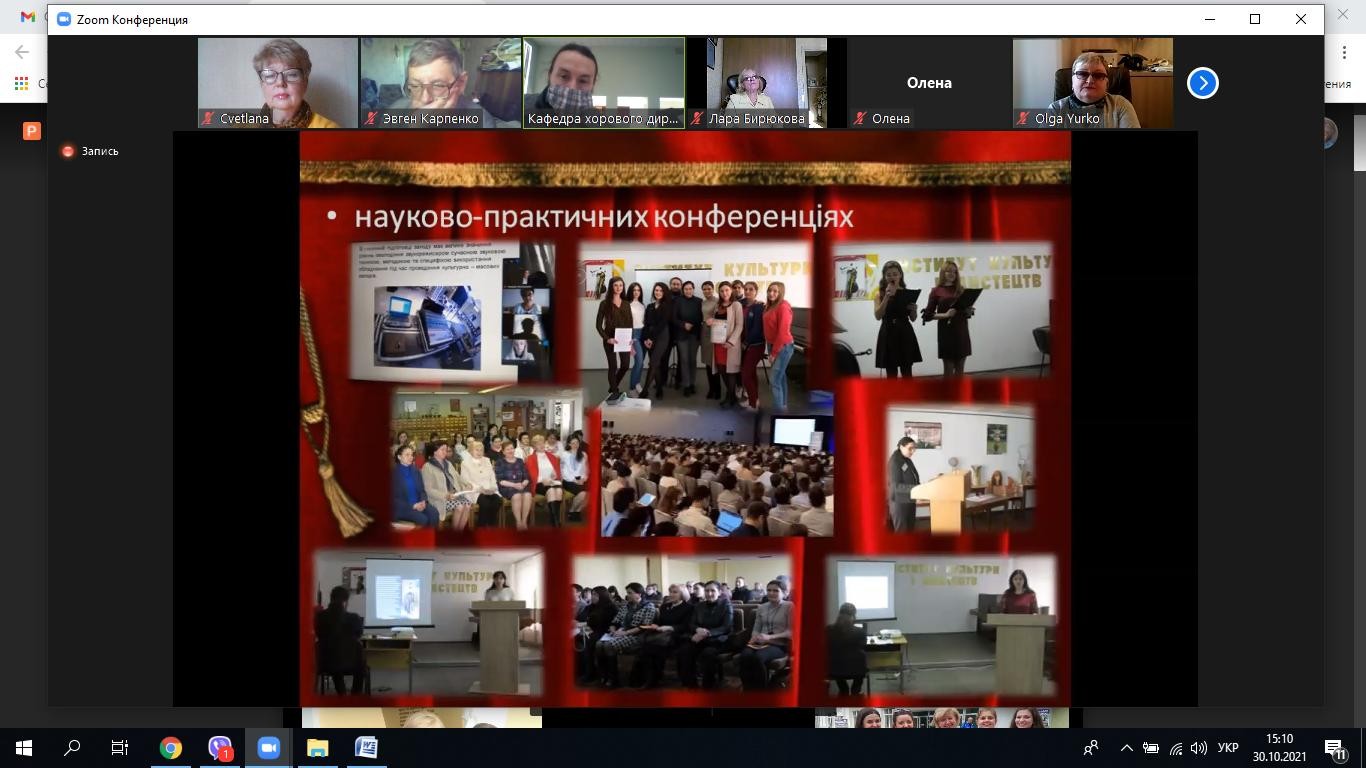Click the muted microphone icon beside Cvetlana

(209, 118)
